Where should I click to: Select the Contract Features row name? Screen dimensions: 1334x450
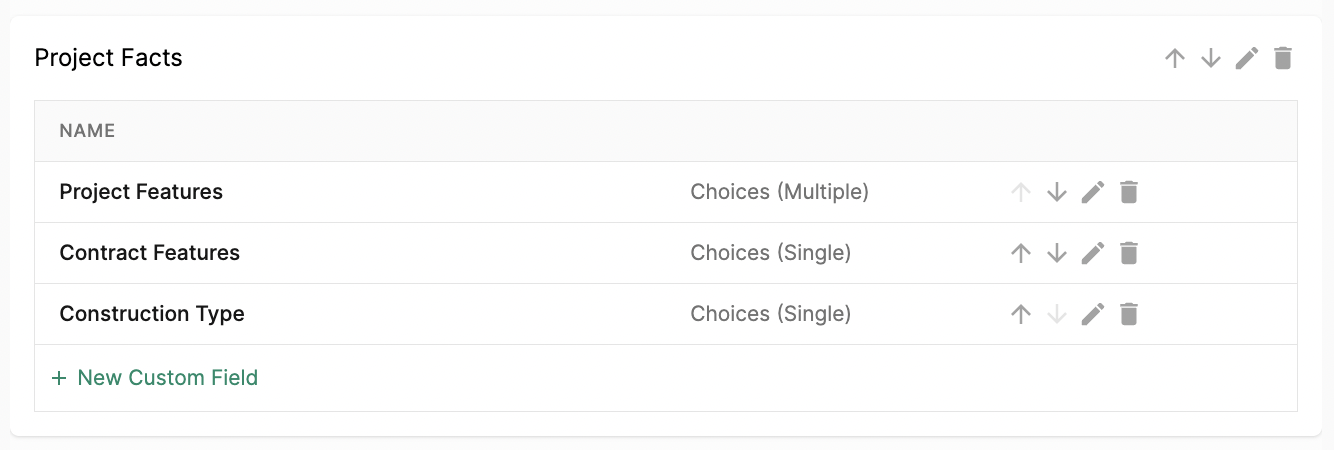point(150,253)
